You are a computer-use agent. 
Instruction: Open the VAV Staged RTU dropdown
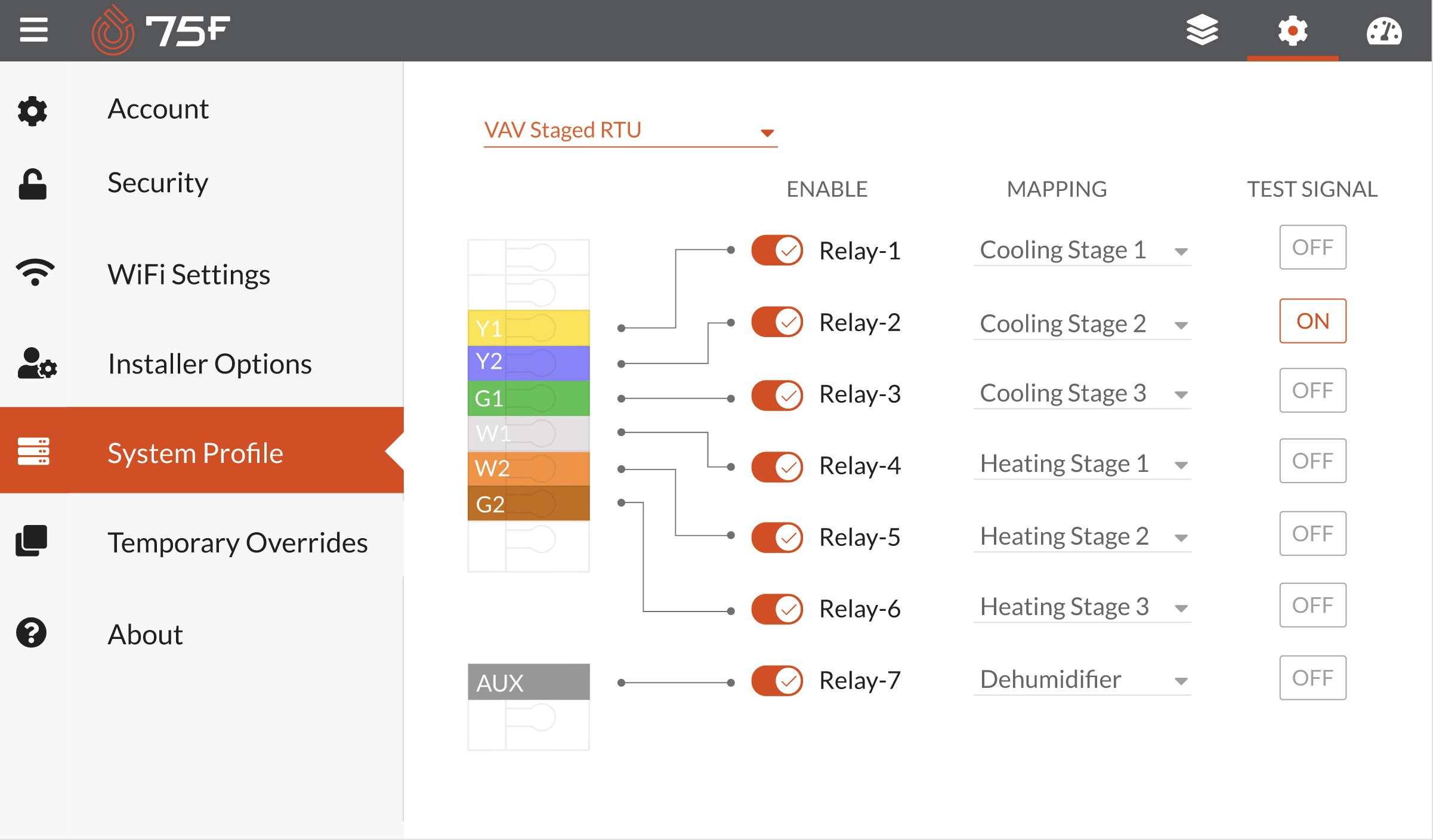click(630, 130)
